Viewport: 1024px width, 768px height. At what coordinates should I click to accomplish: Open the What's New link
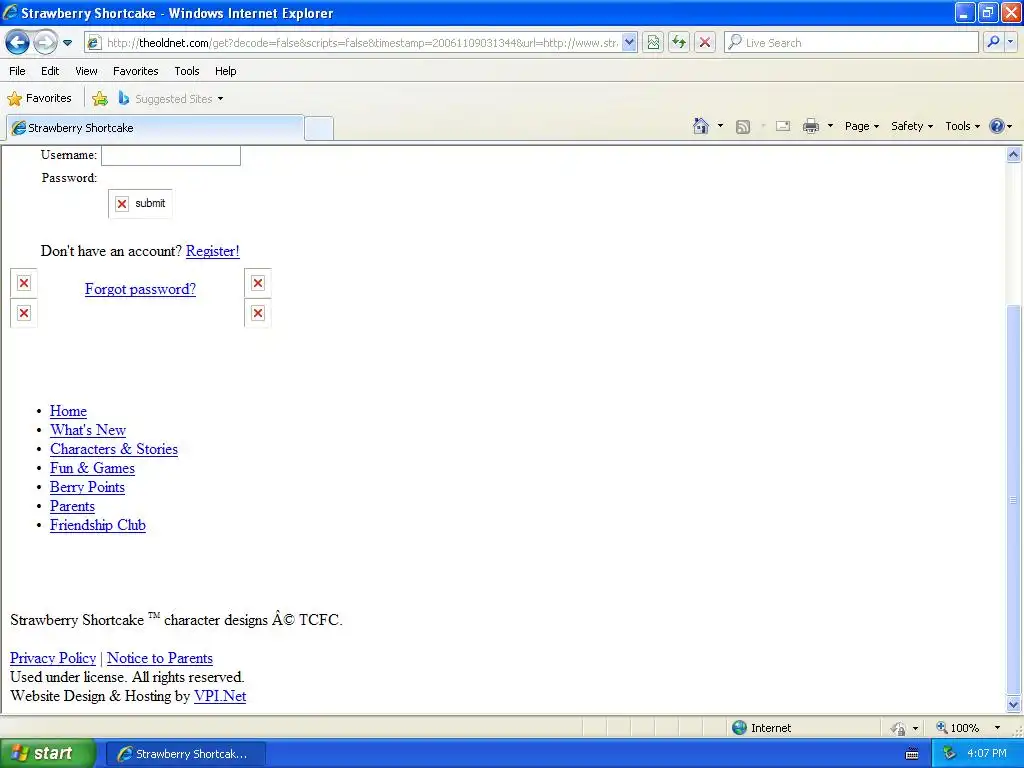coord(88,430)
